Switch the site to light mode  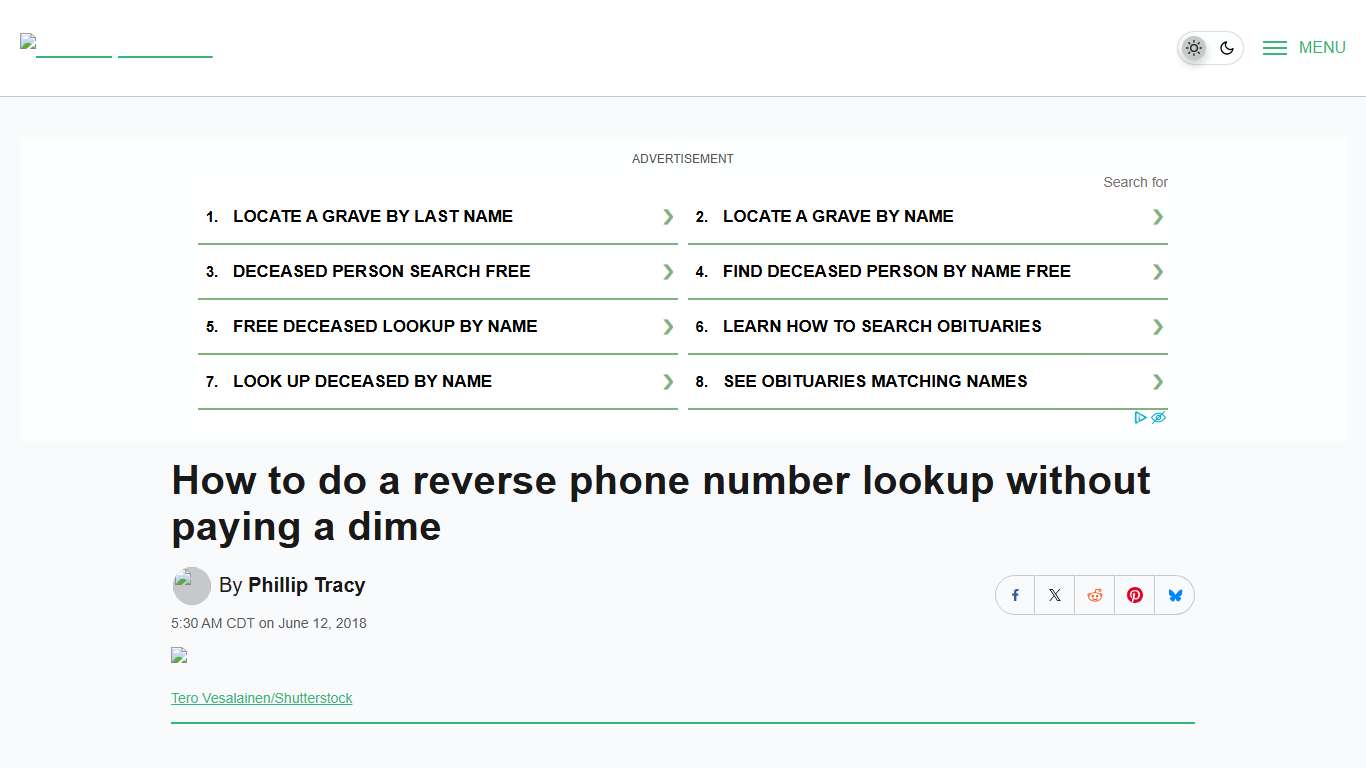tap(1194, 47)
